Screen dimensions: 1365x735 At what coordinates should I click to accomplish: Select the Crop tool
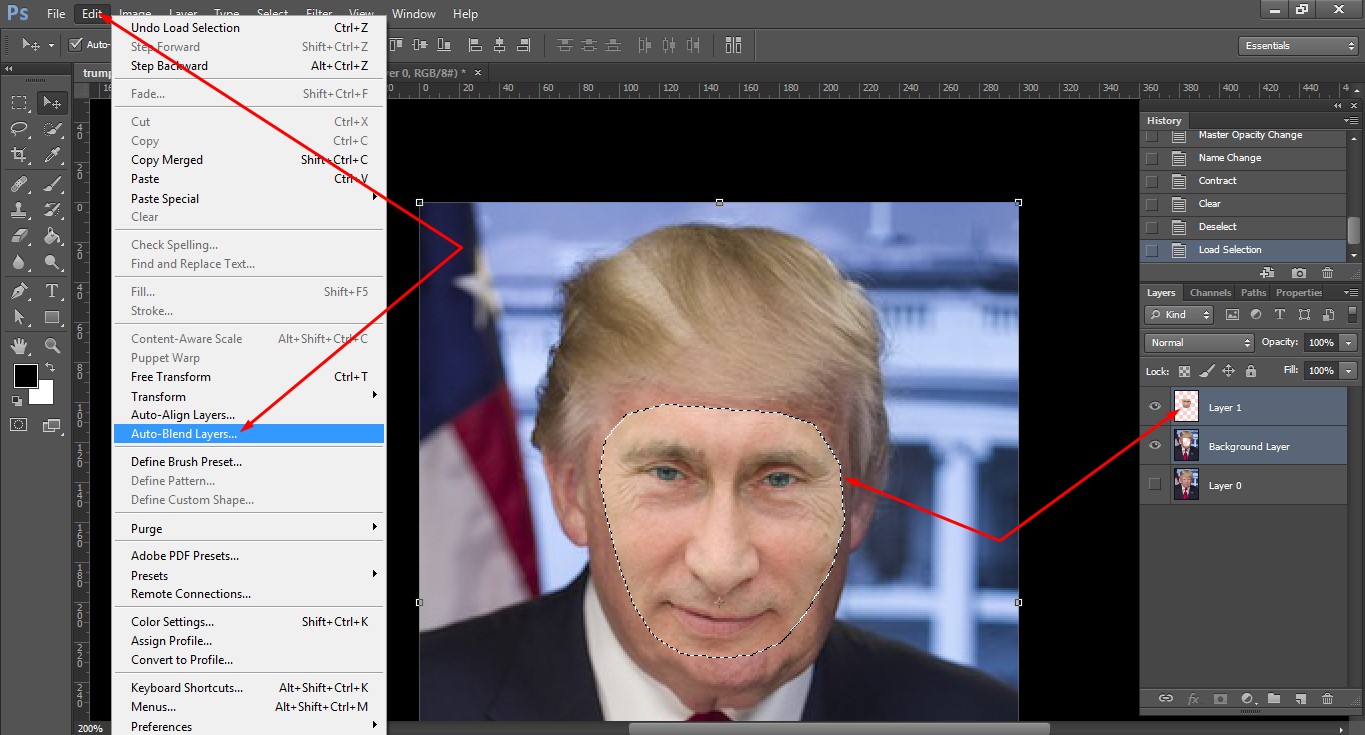pyautogui.click(x=19, y=155)
